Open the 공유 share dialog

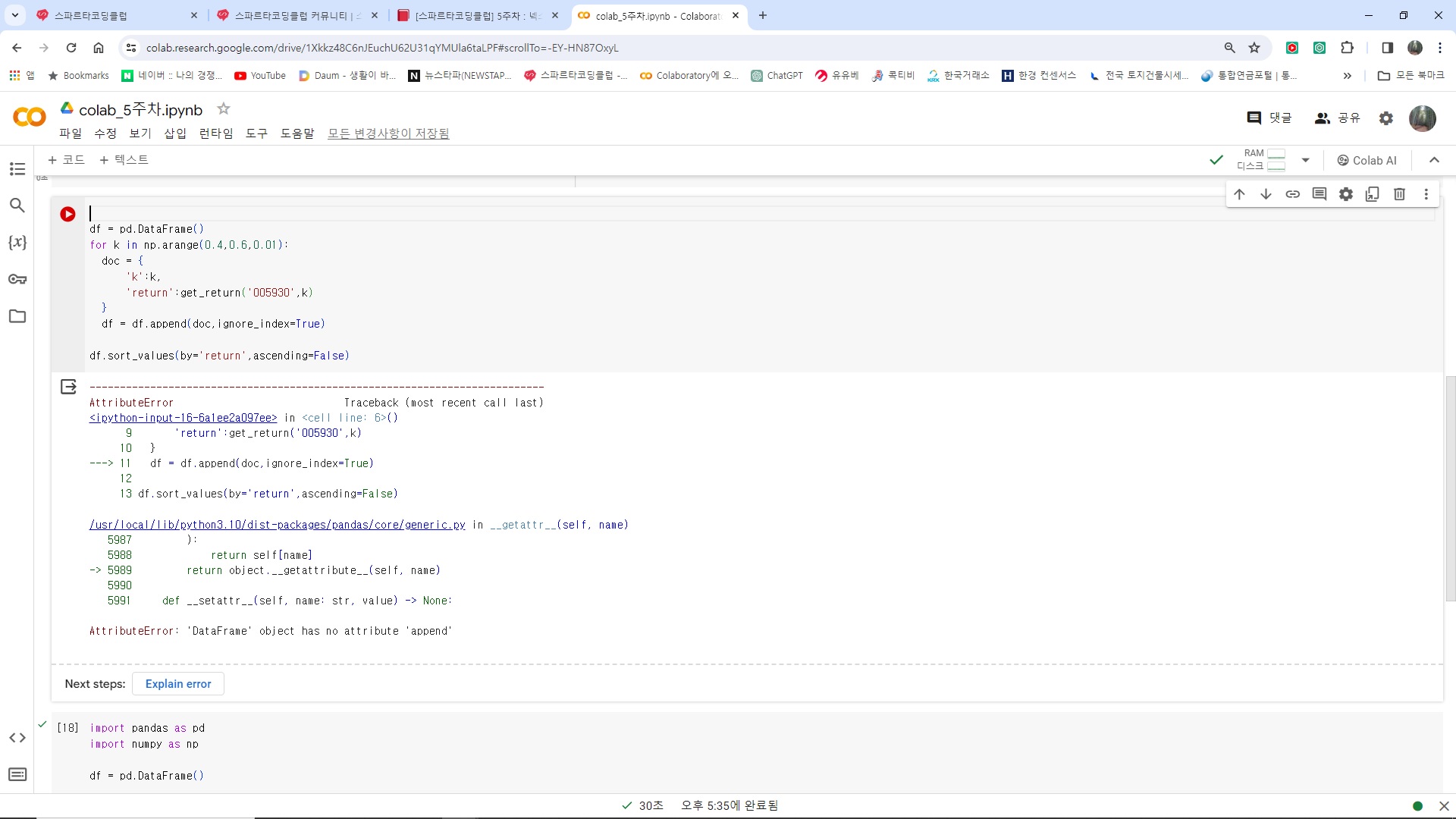click(x=1338, y=118)
